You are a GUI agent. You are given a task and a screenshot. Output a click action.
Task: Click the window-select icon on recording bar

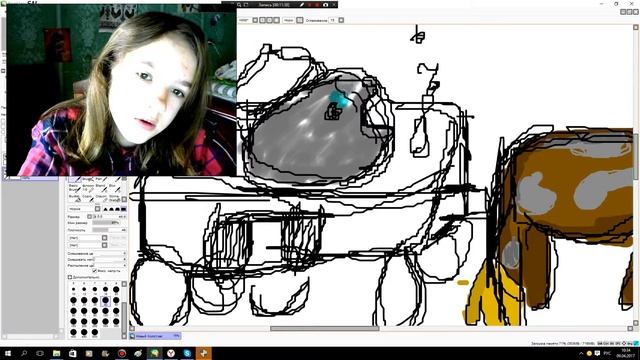point(246,4)
